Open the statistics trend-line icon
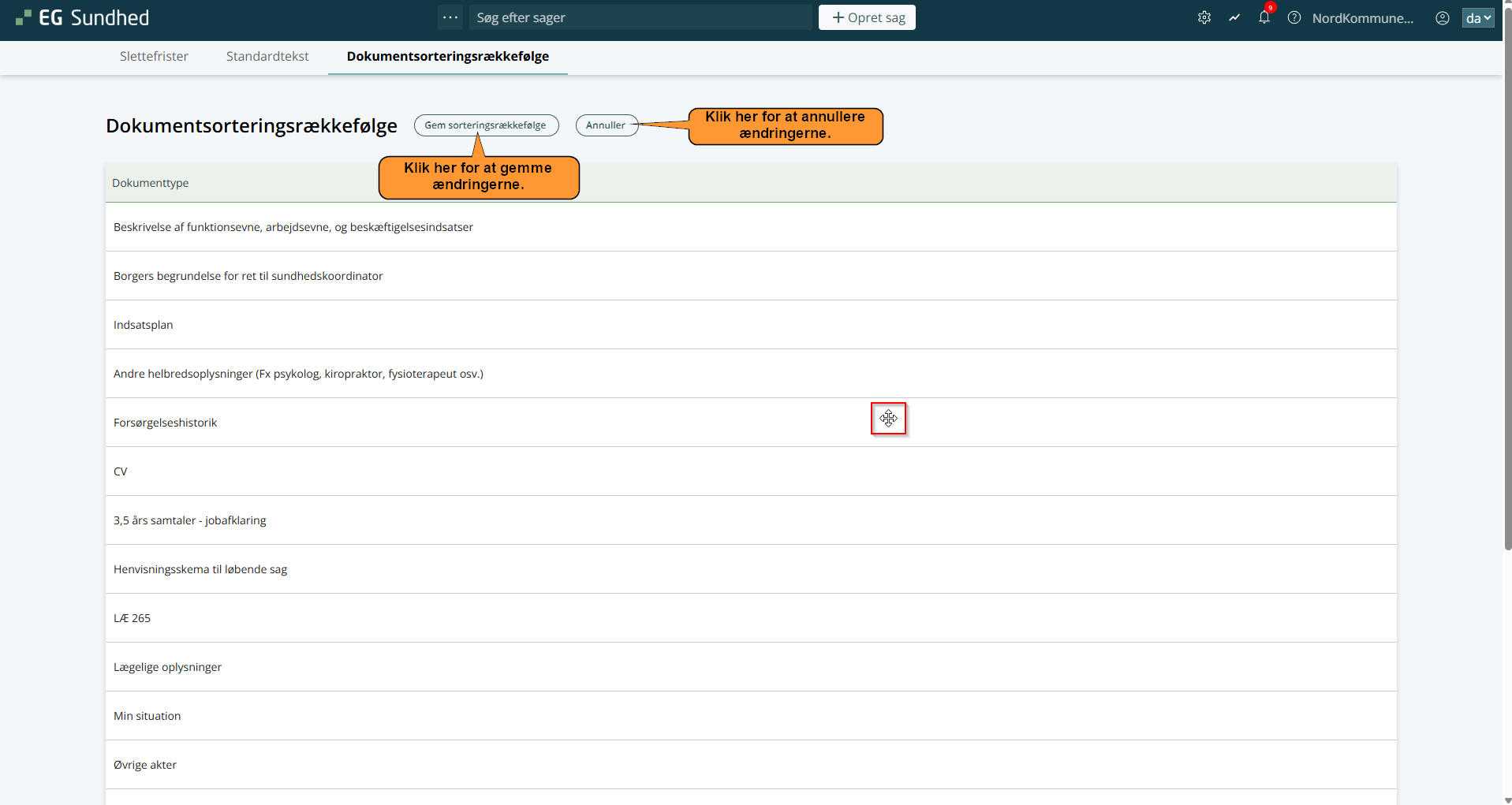The width and height of the screenshot is (1512, 805). point(1234,17)
